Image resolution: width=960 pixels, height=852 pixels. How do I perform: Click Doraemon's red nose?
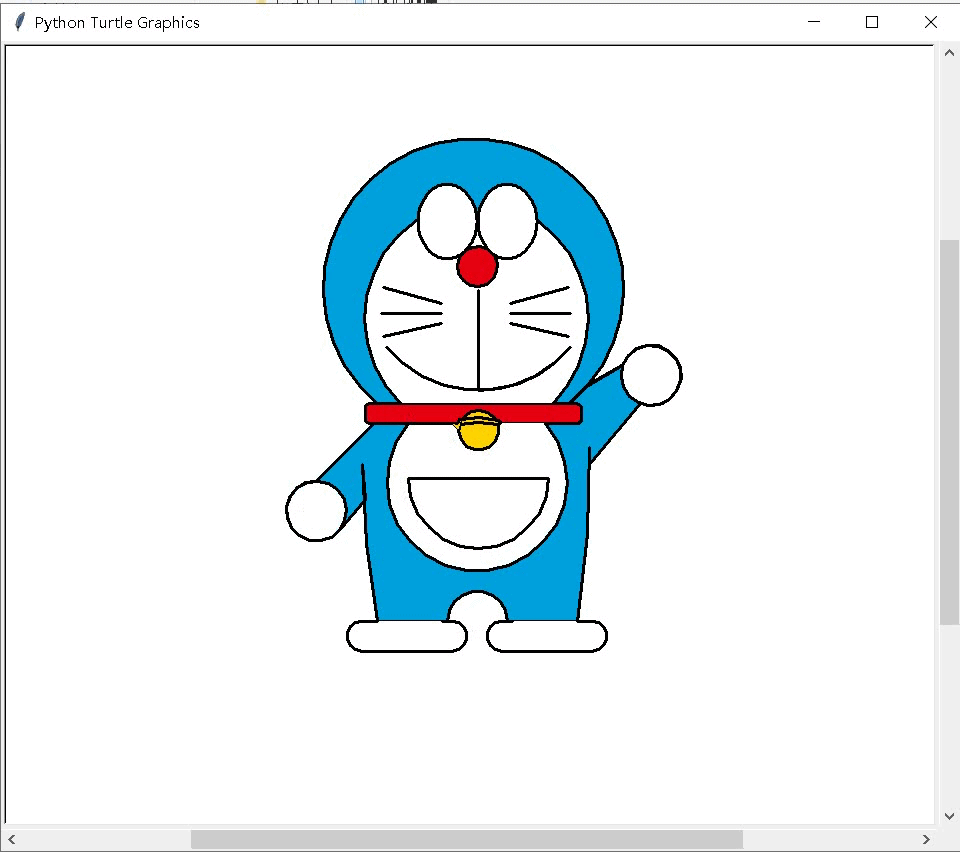point(477,266)
